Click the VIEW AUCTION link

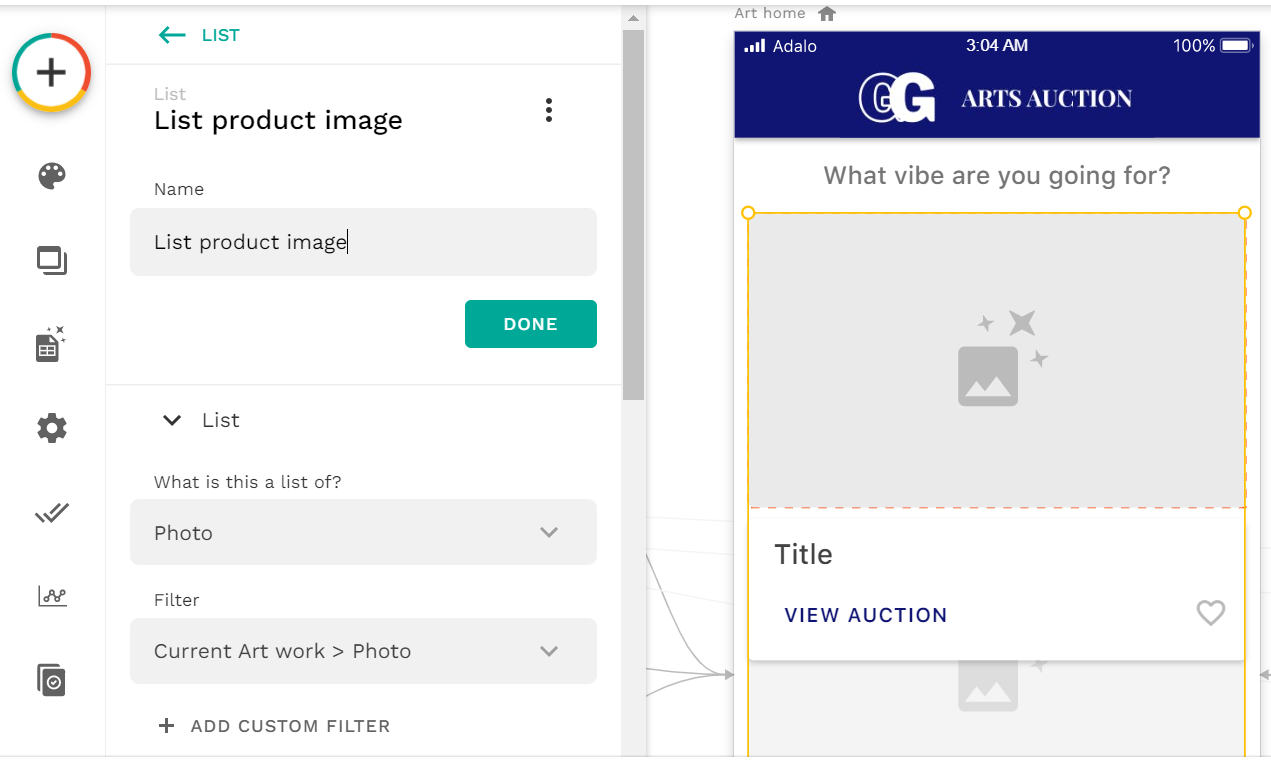(865, 615)
